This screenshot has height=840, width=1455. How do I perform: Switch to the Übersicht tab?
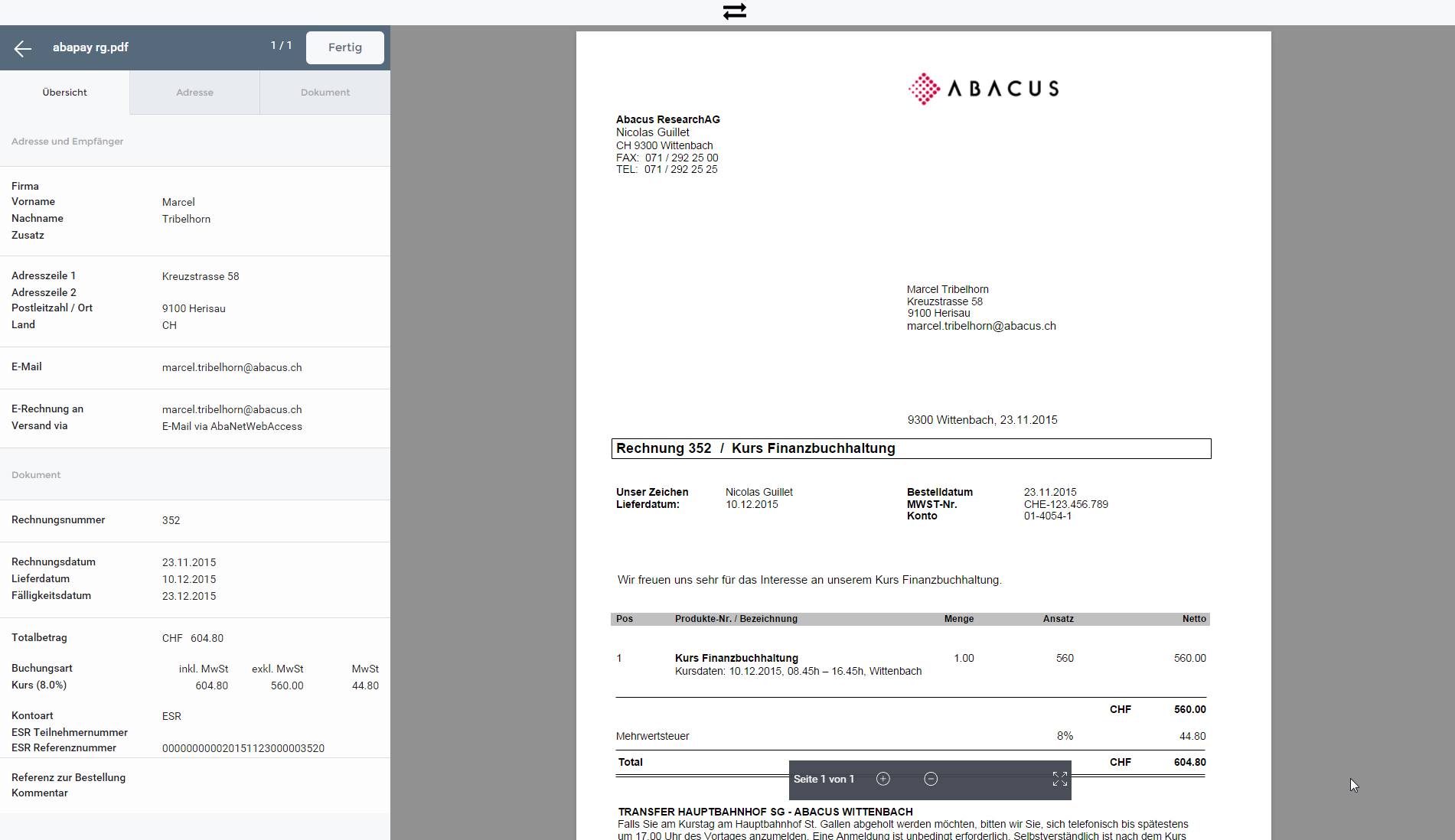(65, 93)
